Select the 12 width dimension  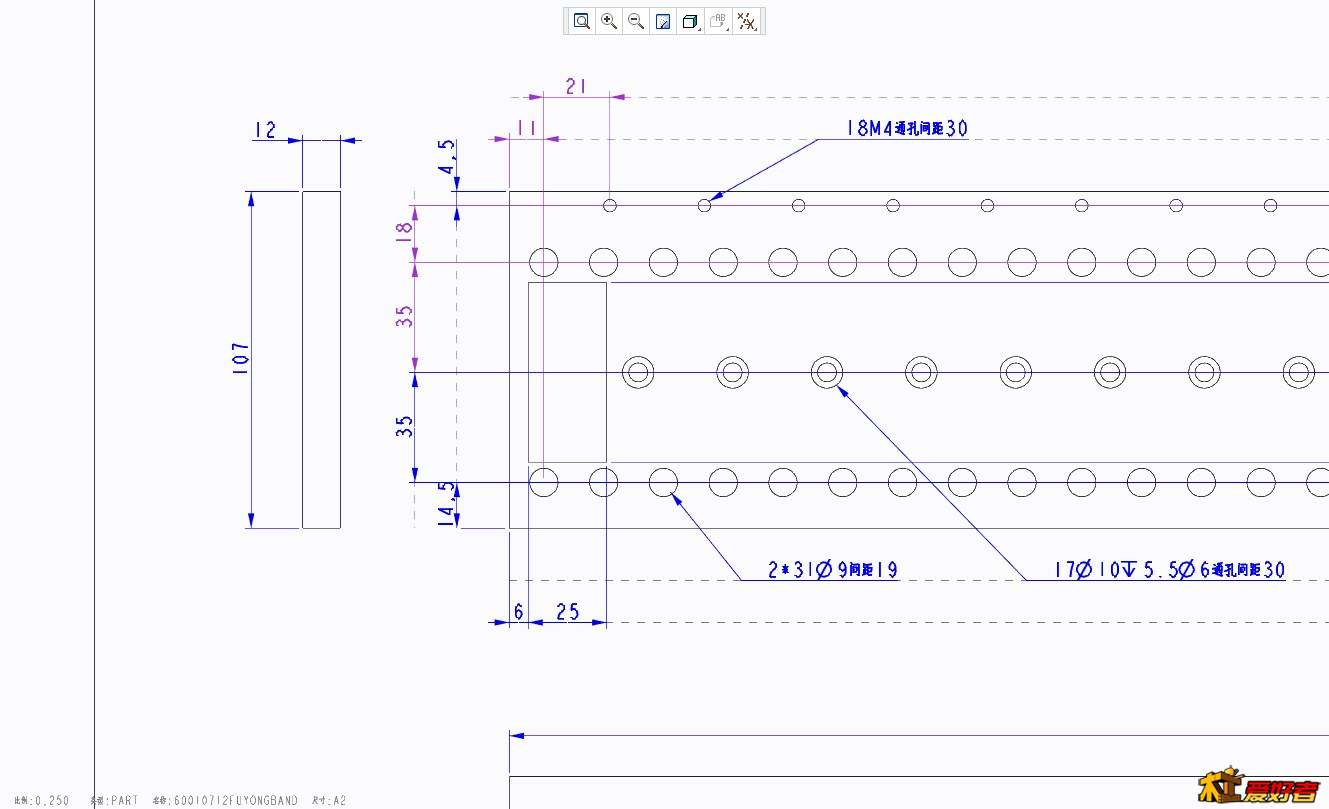tap(265, 130)
